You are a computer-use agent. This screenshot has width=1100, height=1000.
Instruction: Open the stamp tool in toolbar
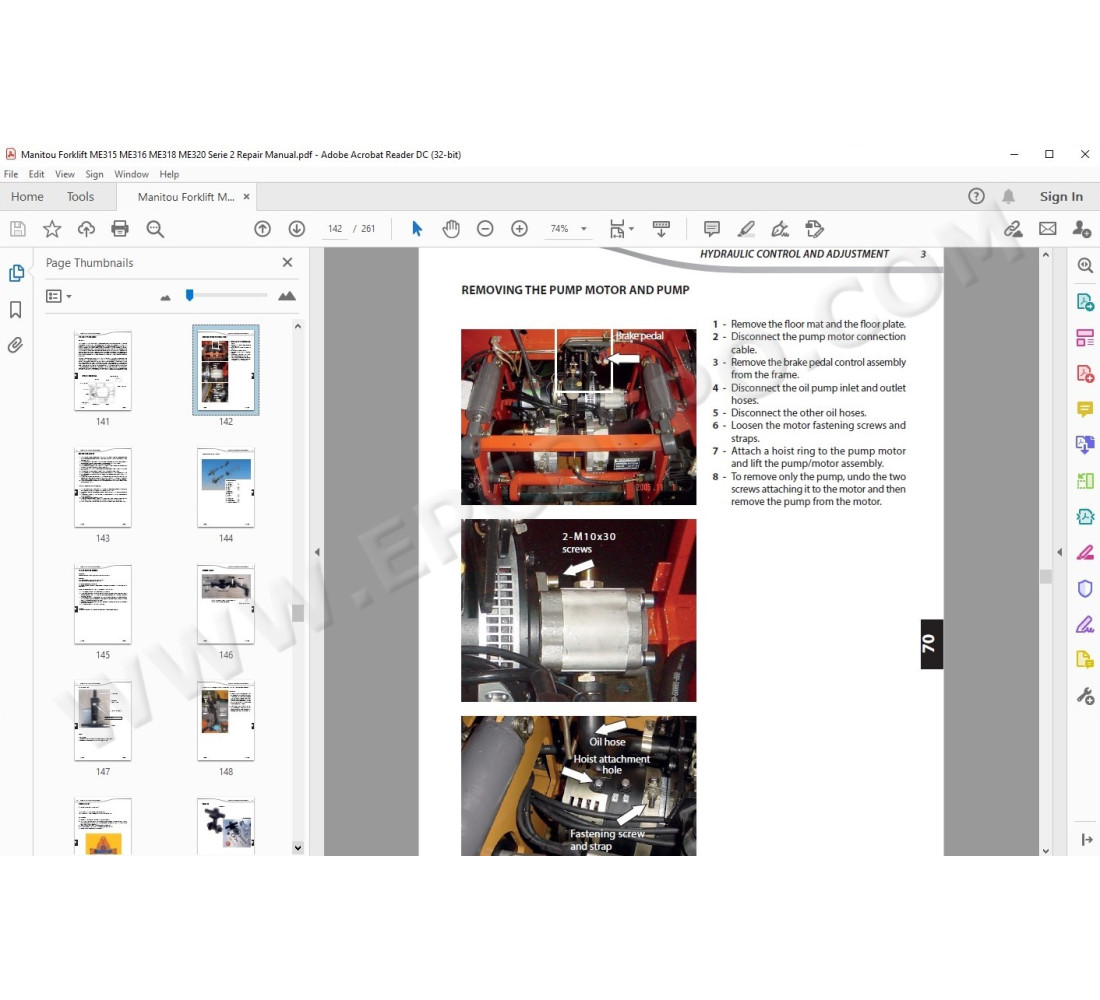tap(814, 229)
